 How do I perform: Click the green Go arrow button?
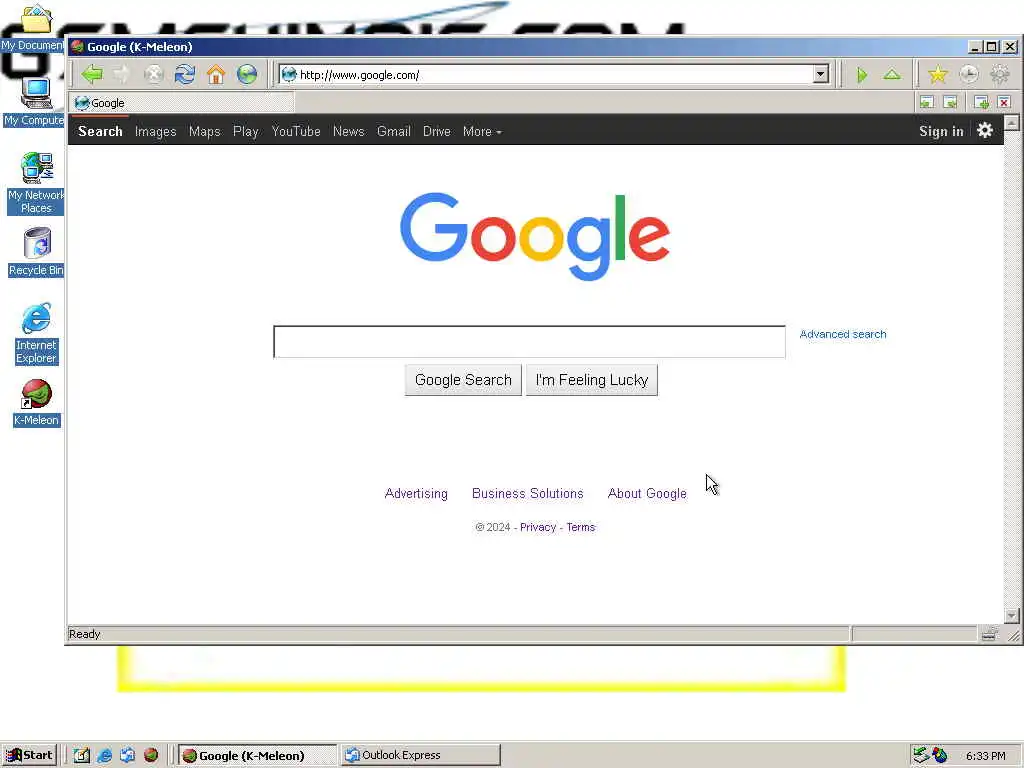(862, 75)
